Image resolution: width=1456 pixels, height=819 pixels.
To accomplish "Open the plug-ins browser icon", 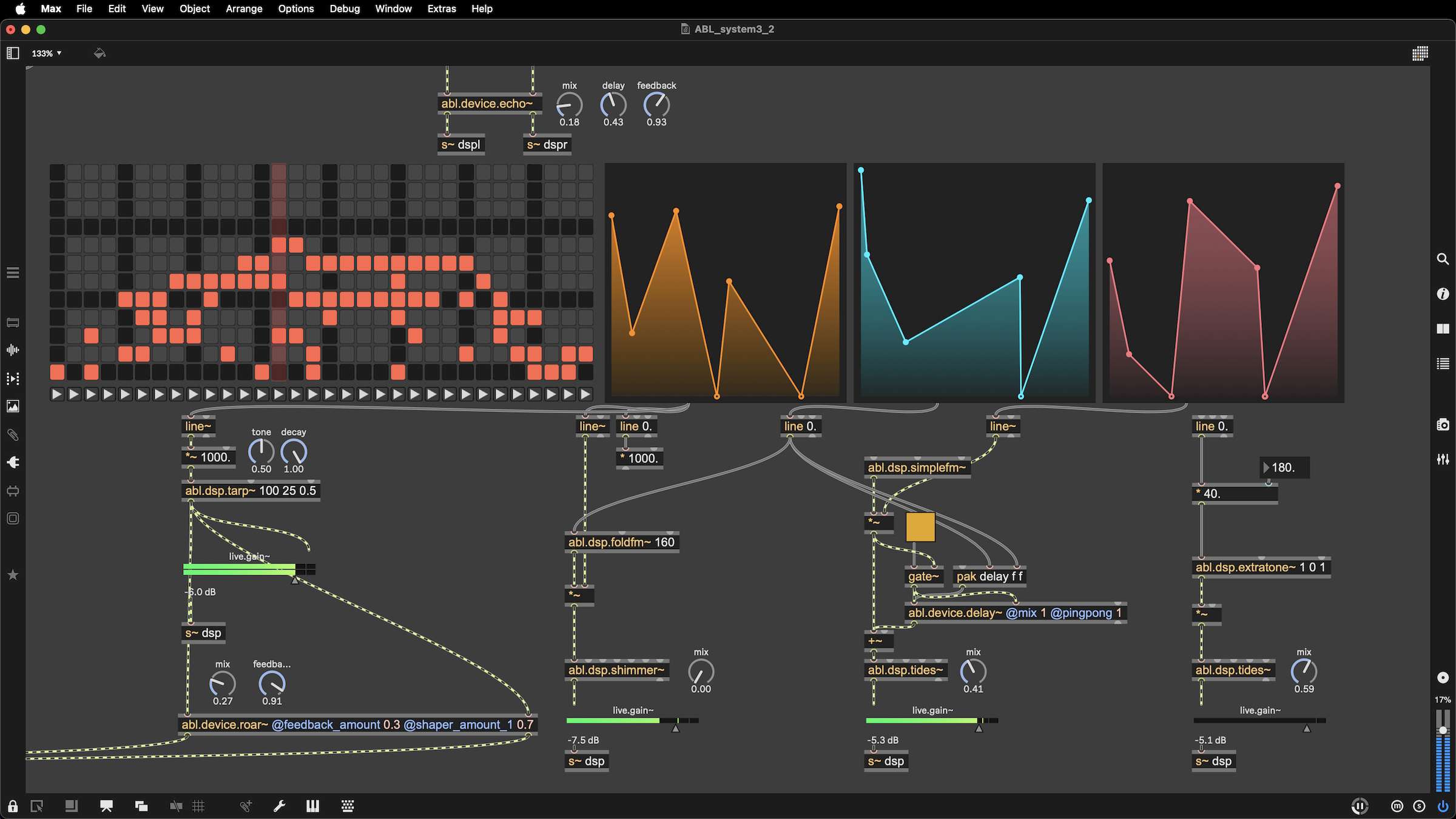I will [x=13, y=462].
